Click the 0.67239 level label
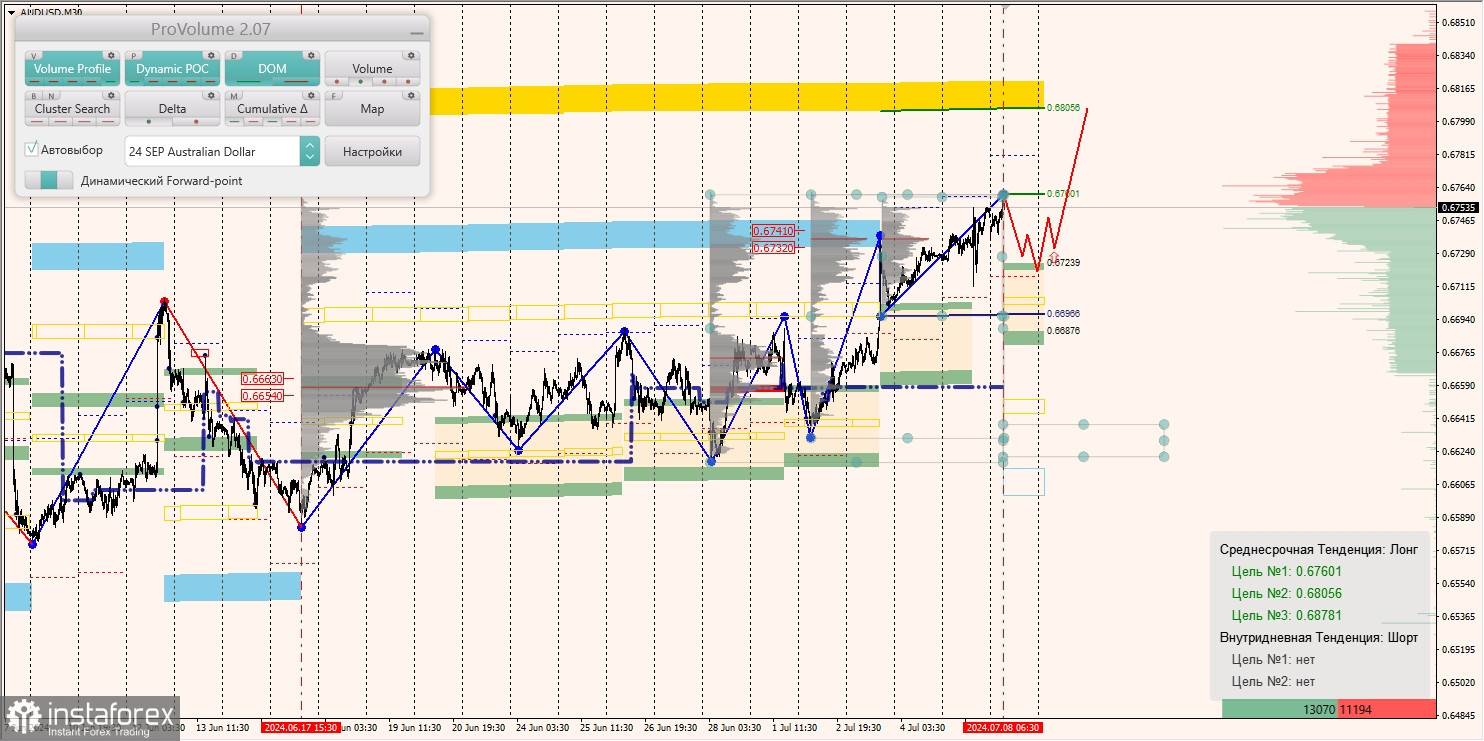 (x=1063, y=262)
